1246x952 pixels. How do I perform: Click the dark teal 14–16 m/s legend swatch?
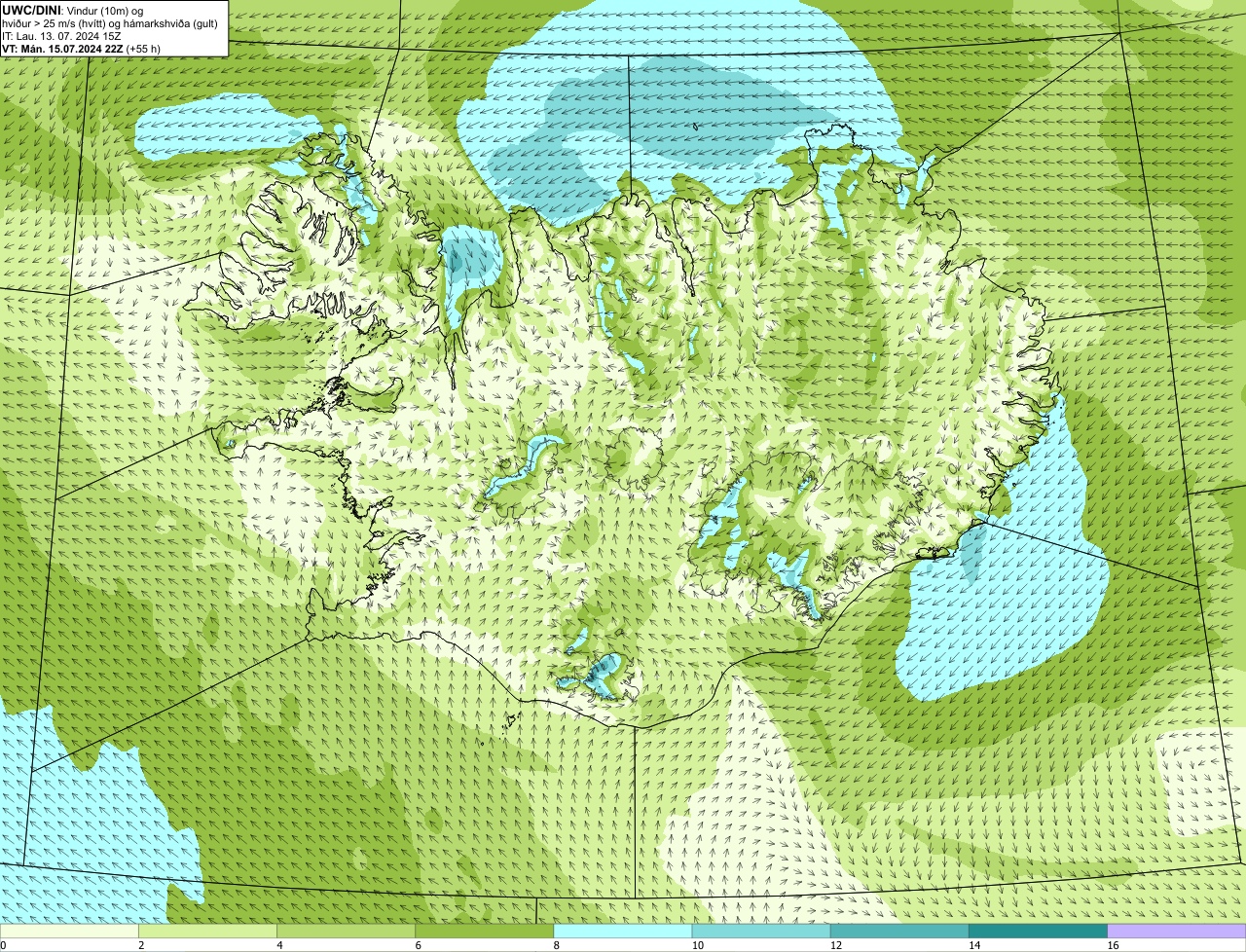(x=1038, y=931)
